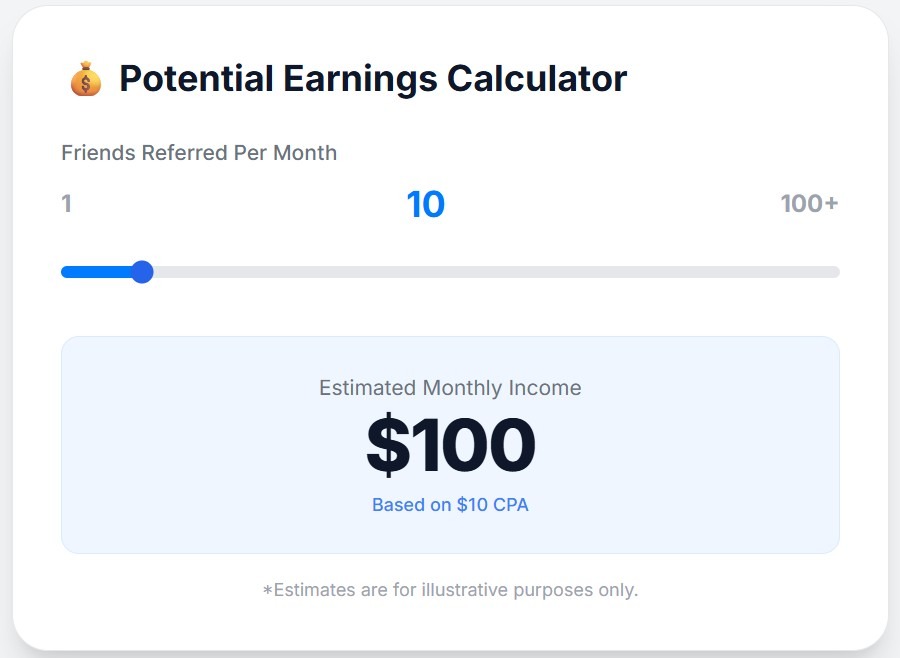Click the asterisk before the "Estimates" disclaimer
Image resolution: width=900 pixels, height=658 pixels.
[x=267, y=590]
